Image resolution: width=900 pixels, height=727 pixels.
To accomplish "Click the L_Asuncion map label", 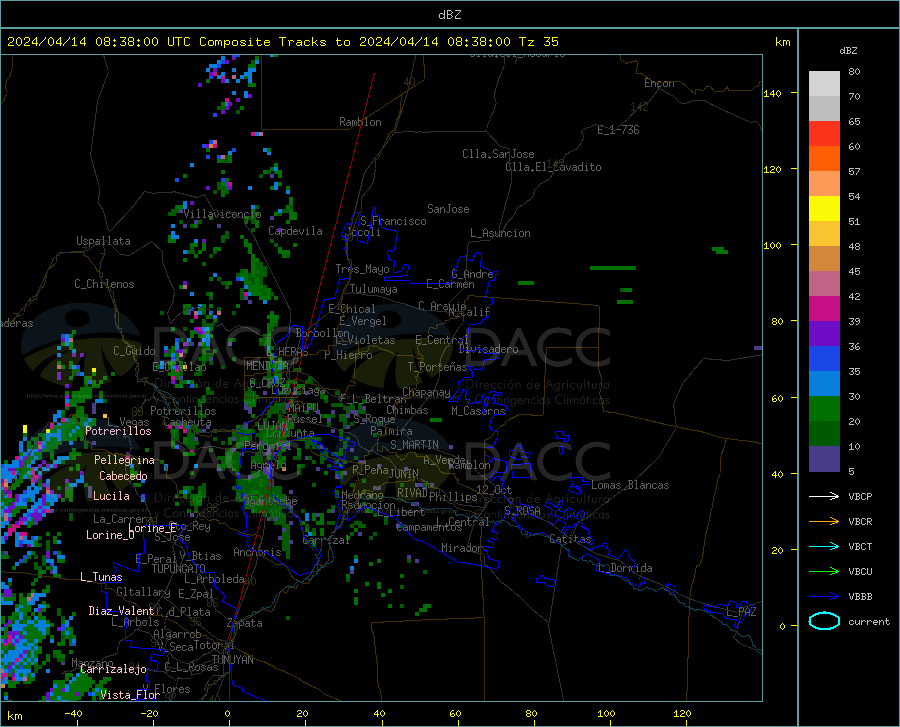I will pyautogui.click(x=500, y=233).
